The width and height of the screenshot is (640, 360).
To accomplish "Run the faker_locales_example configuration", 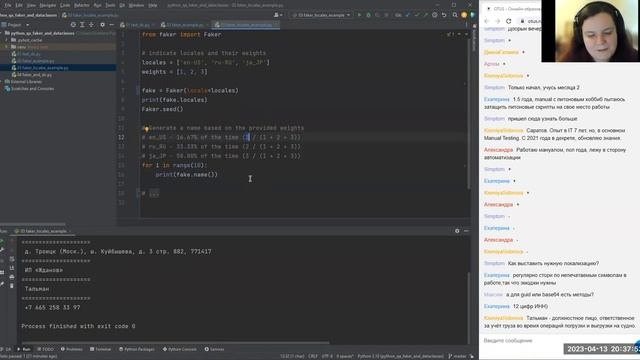I will click(x=359, y=15).
